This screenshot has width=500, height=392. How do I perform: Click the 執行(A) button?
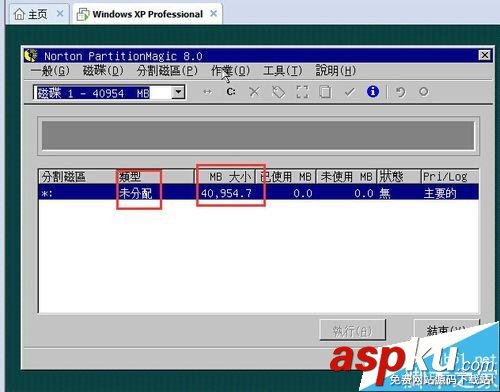tap(352, 330)
